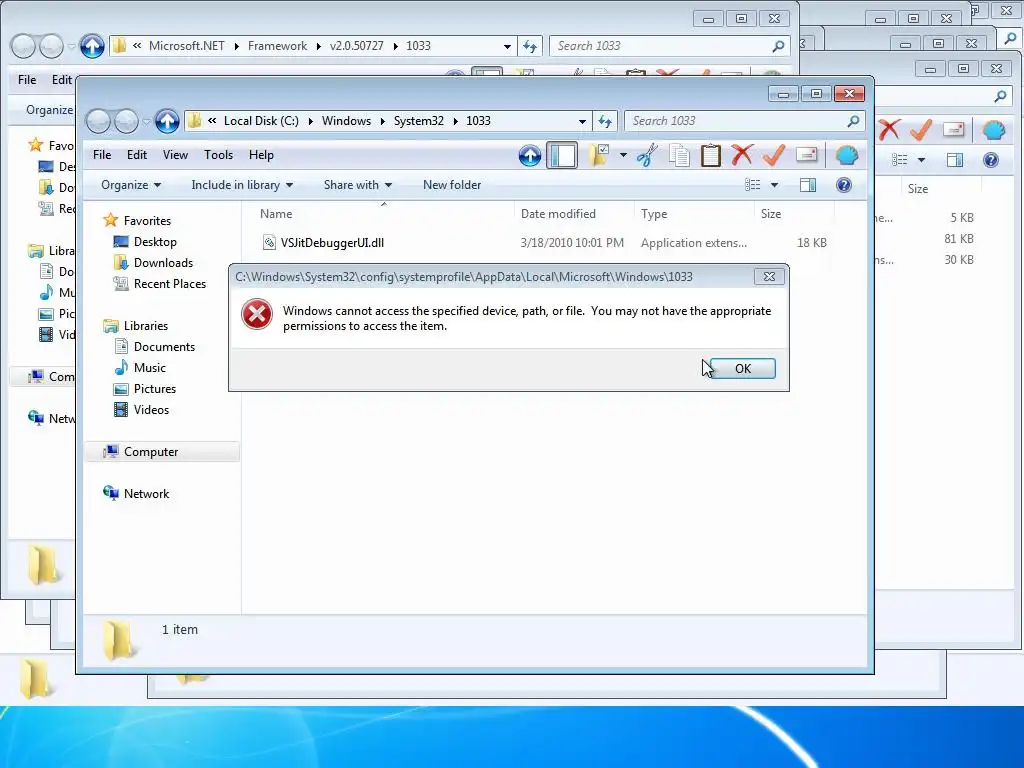Click the Up folder icon in Classic Shell toolbar
This screenshot has width=1024, height=768.
[530, 155]
